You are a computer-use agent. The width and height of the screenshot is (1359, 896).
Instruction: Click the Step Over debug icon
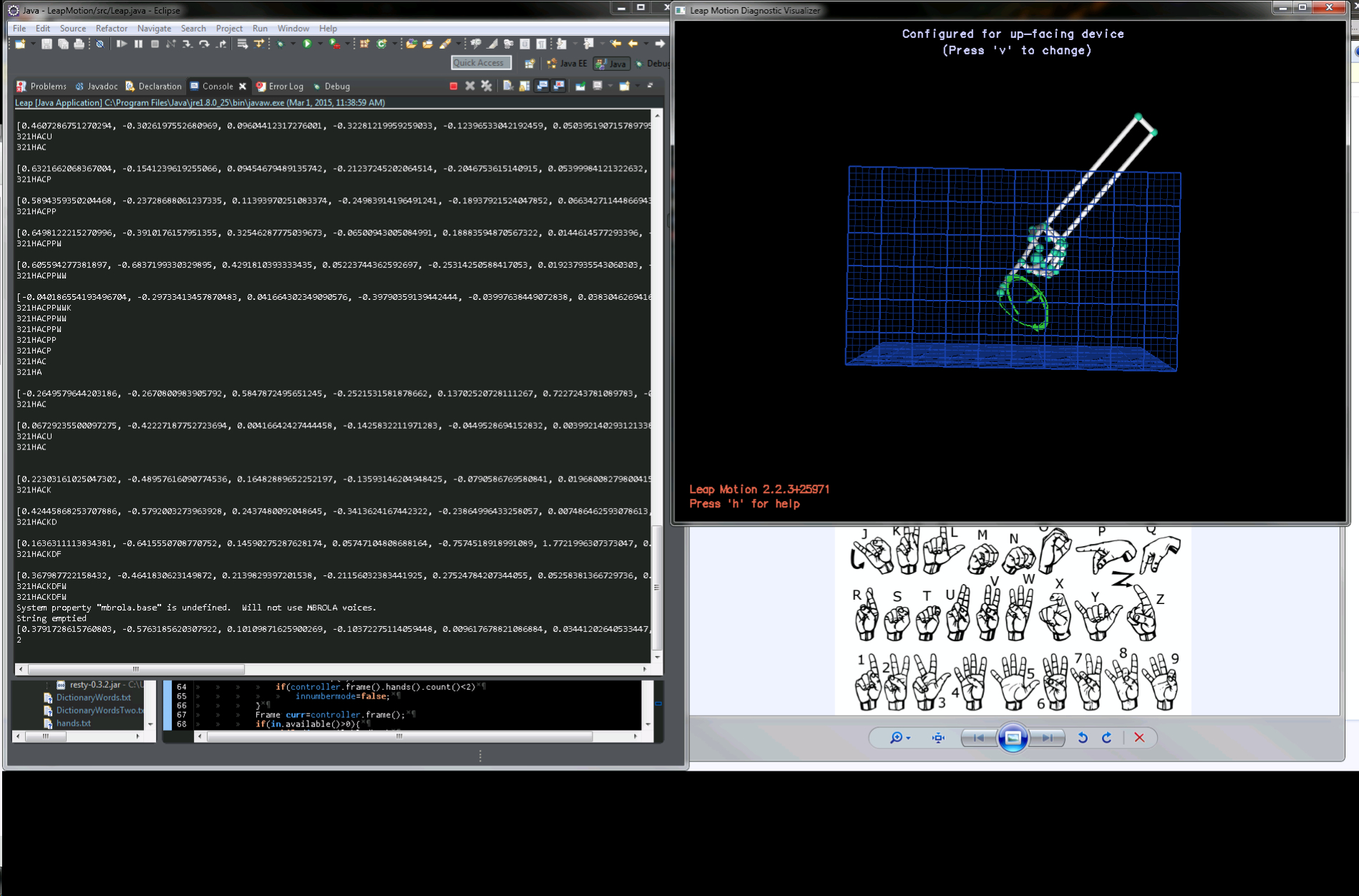[204, 44]
